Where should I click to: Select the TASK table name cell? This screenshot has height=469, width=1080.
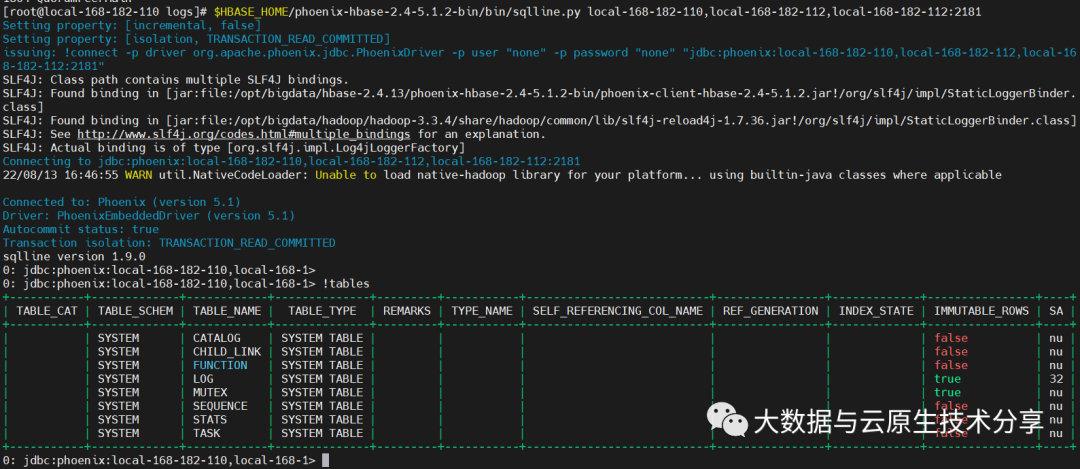pyautogui.click(x=206, y=433)
